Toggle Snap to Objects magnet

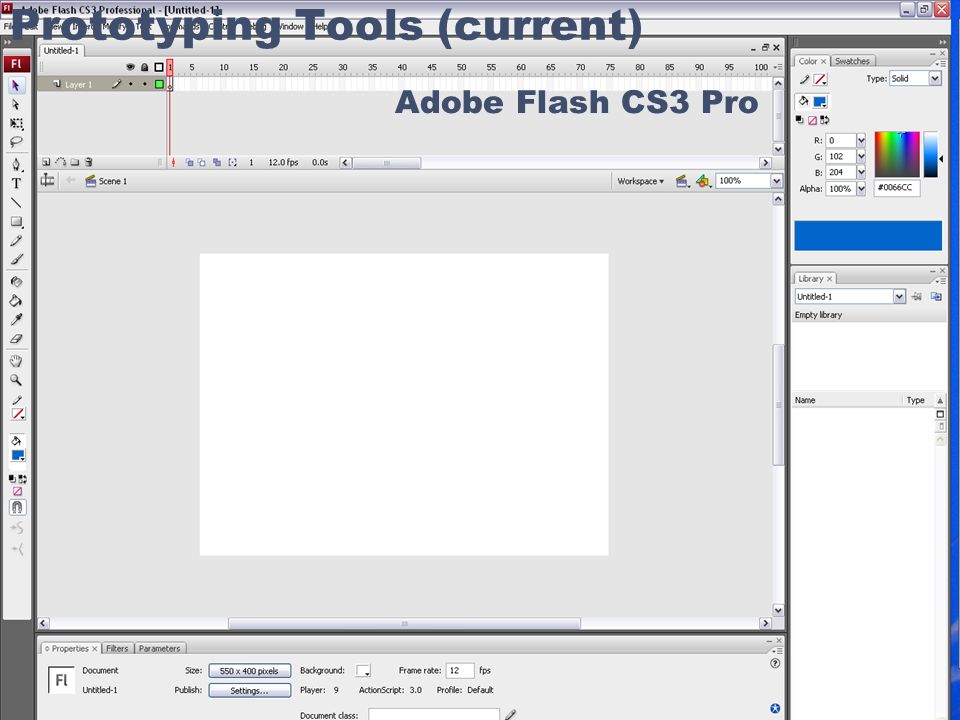(17, 507)
